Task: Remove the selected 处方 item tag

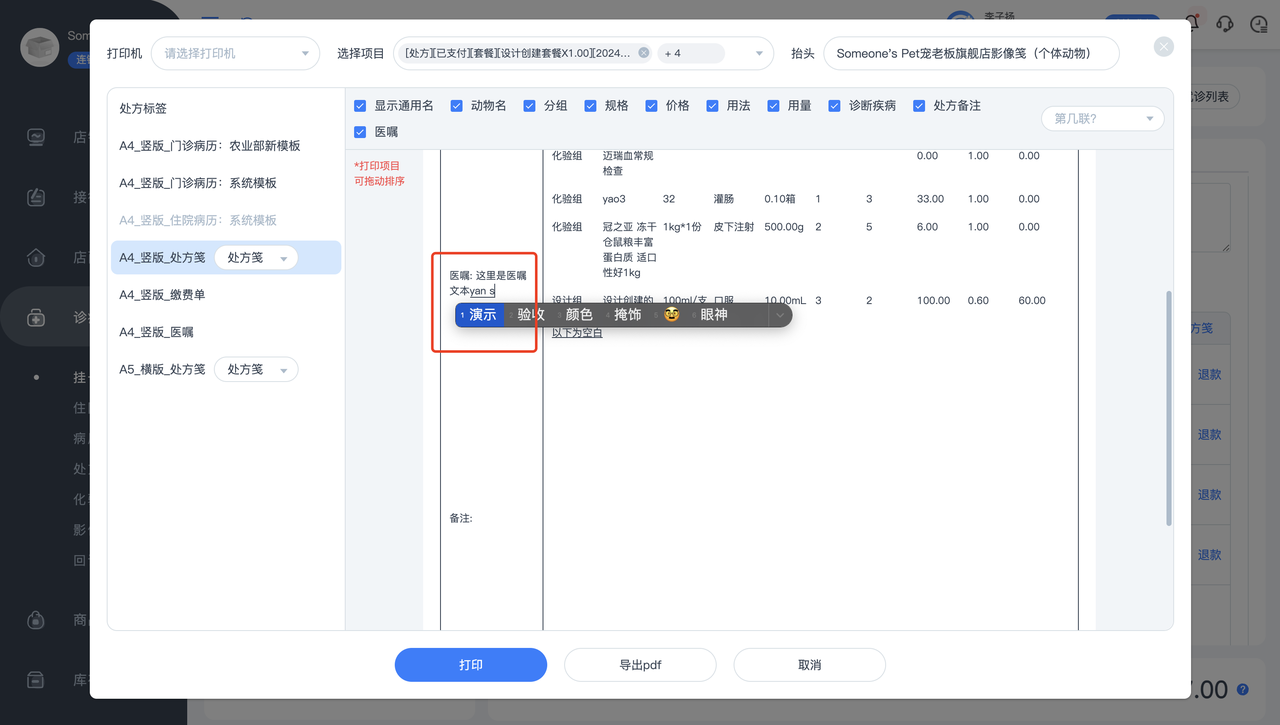Action: coord(644,53)
